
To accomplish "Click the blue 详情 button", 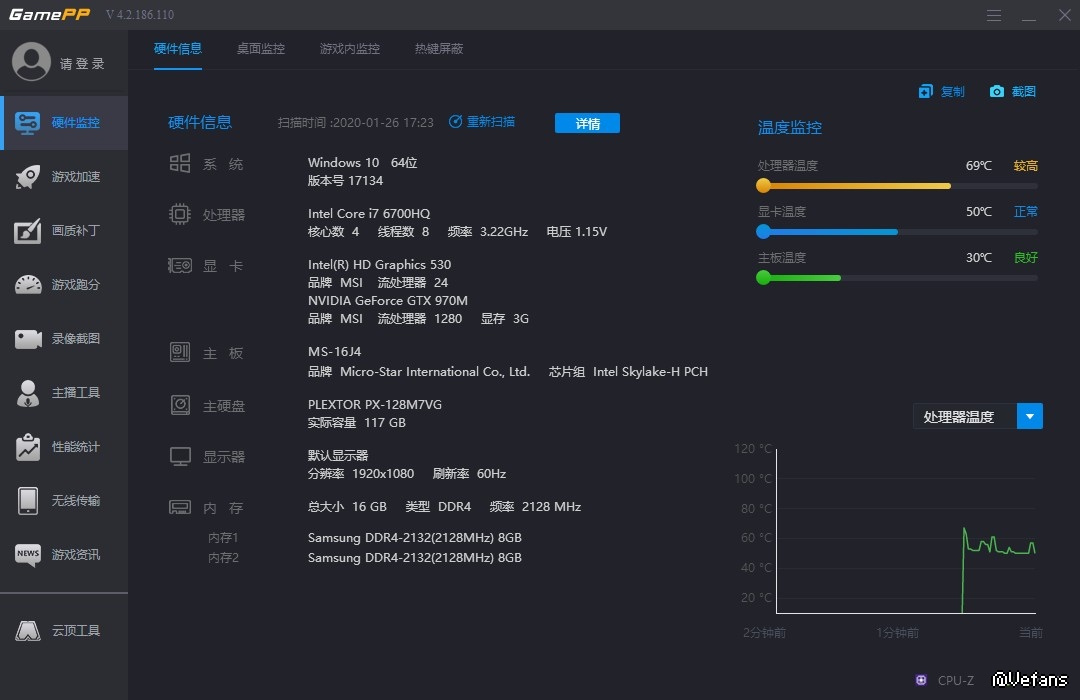I will point(587,123).
